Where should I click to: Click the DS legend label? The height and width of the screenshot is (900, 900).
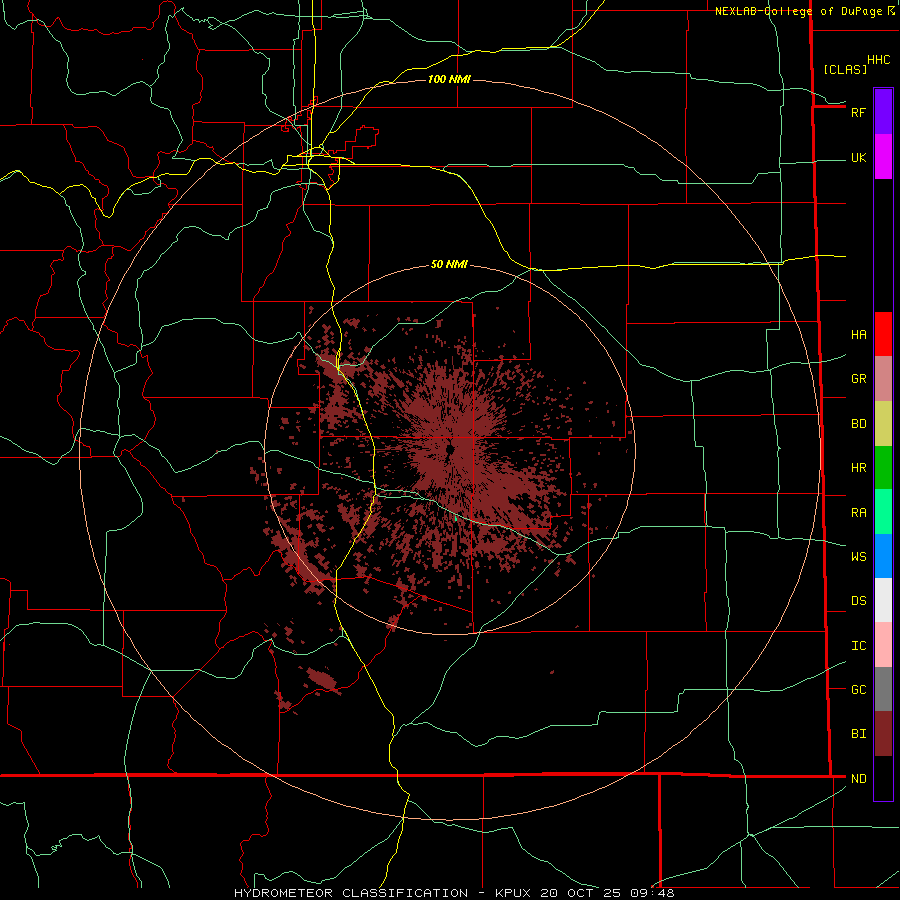coord(858,601)
